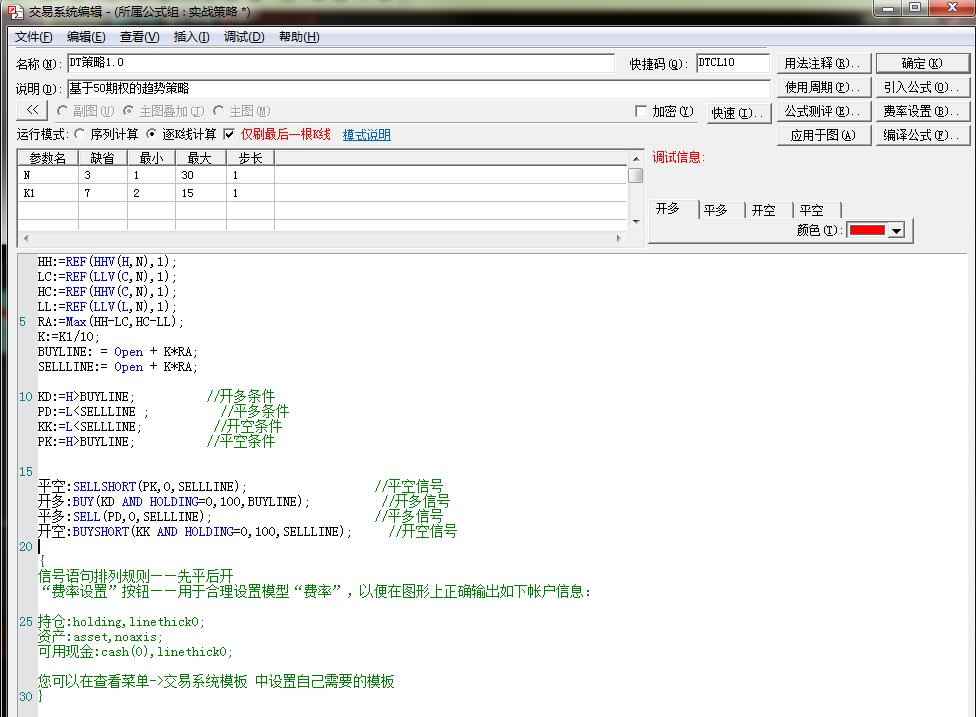Open the 文件 menu
Screen dimensions: 976x717
(x=34, y=37)
